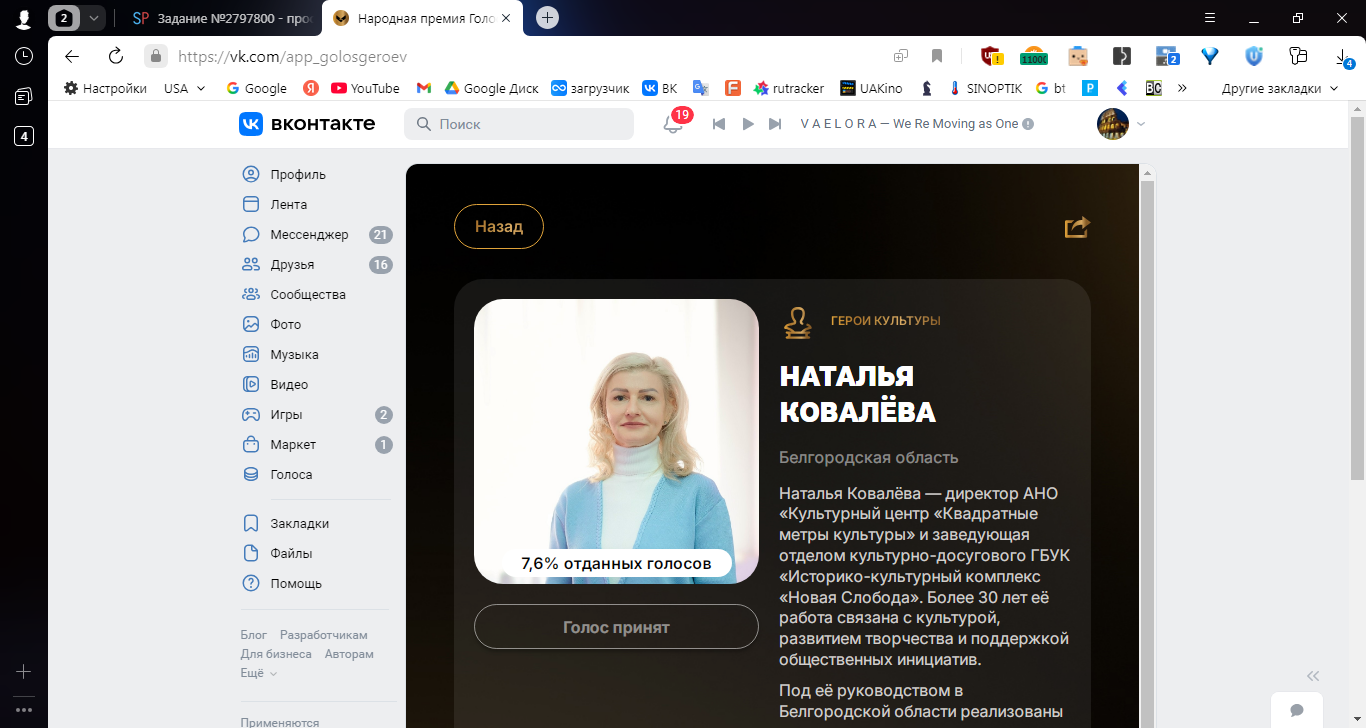Open Сообщества in the VK sidebar
The height and width of the screenshot is (728, 1366).
coord(308,295)
